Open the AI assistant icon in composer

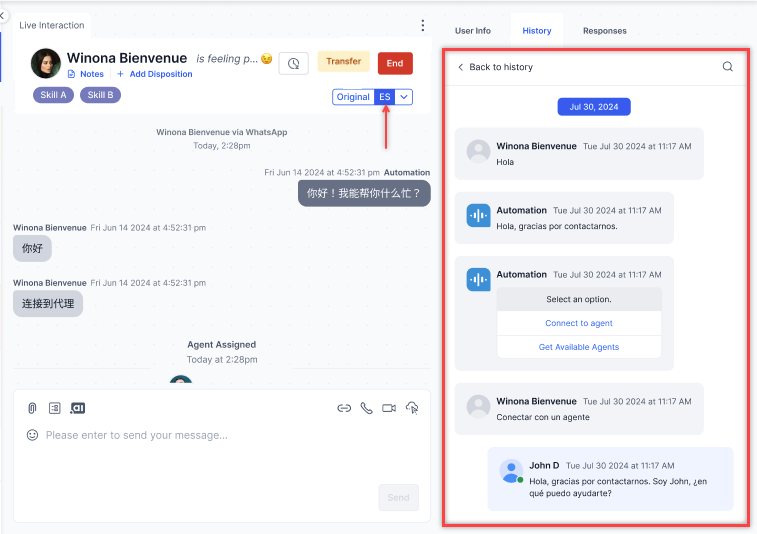(x=77, y=408)
